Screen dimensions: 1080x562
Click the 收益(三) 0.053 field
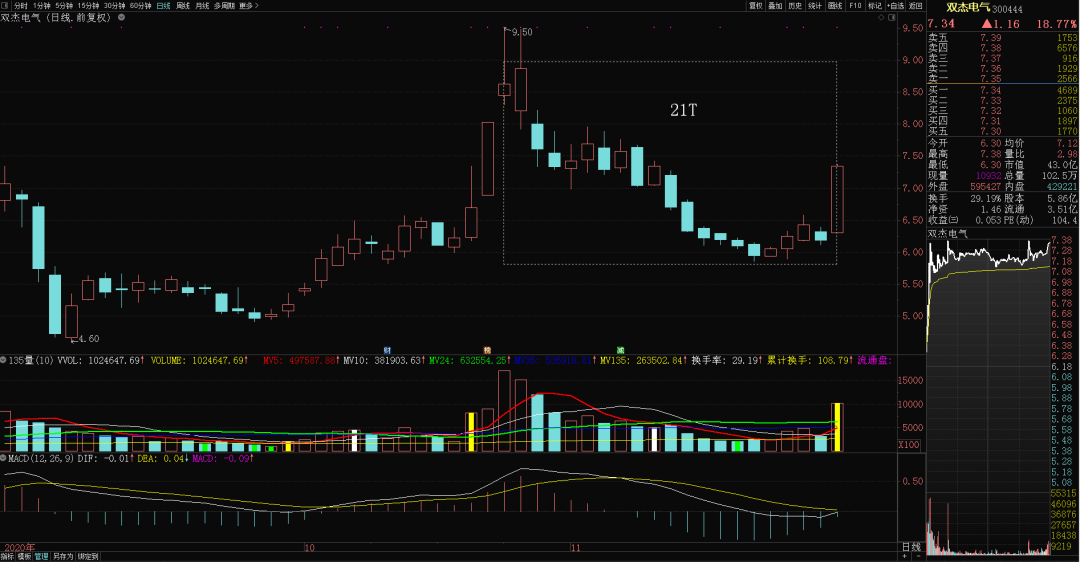[964, 220]
